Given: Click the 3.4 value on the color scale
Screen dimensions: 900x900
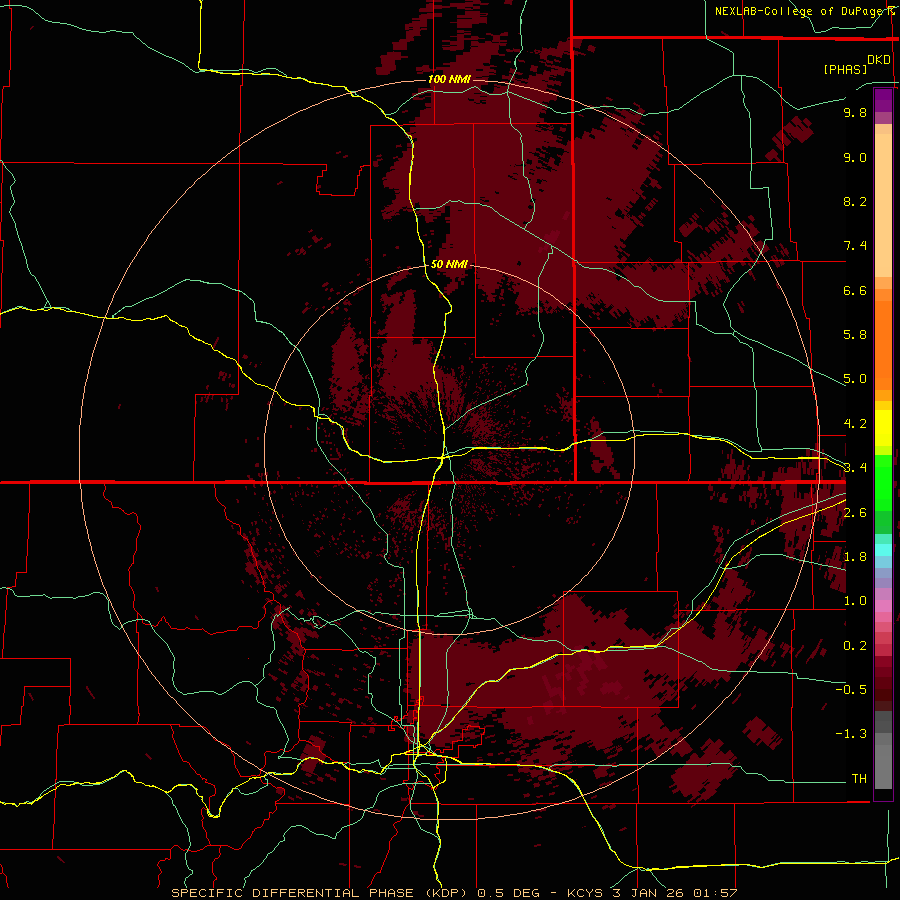Looking at the screenshot, I should [855, 468].
